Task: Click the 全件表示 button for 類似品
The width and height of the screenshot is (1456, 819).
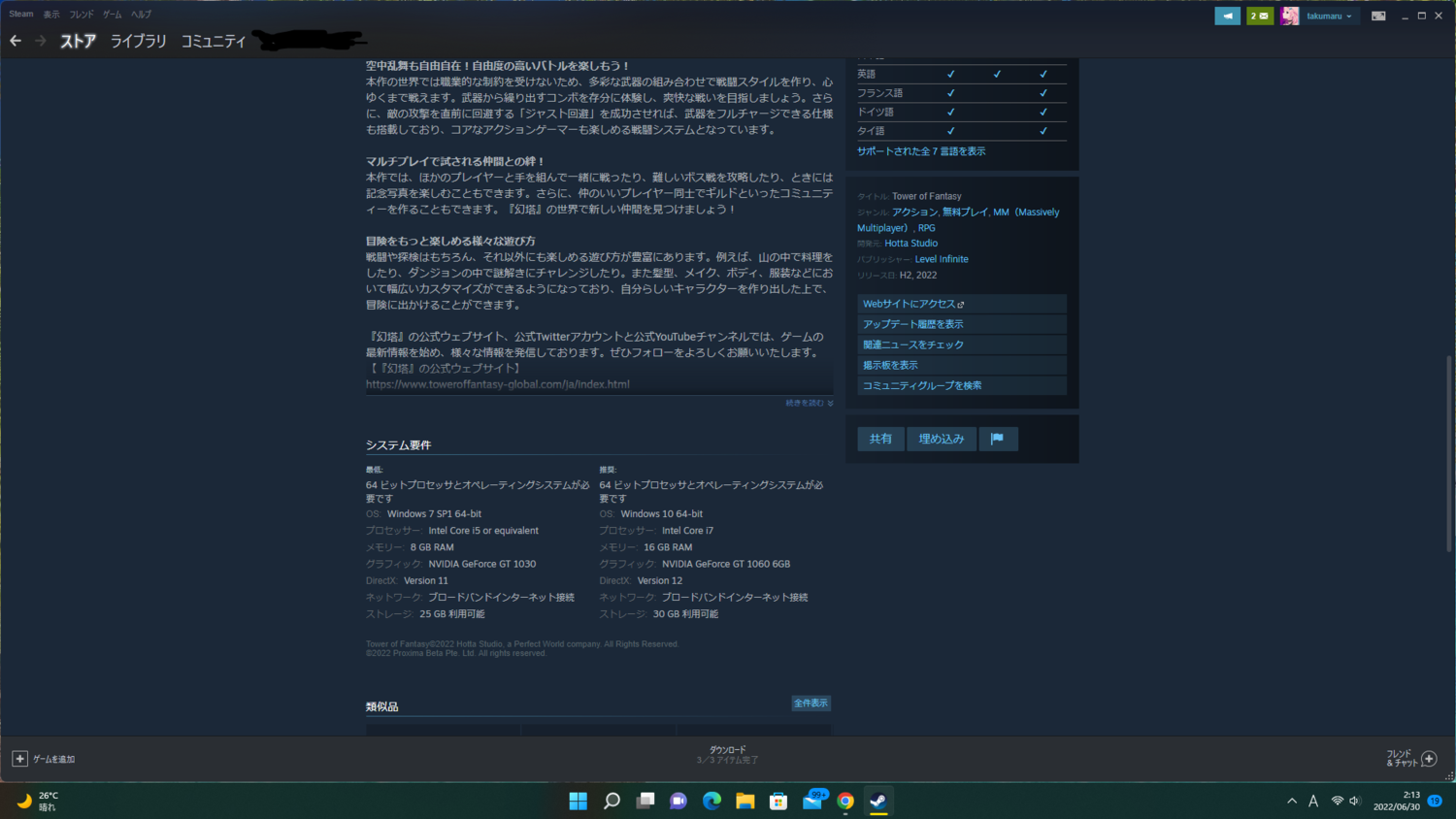Action: click(811, 704)
